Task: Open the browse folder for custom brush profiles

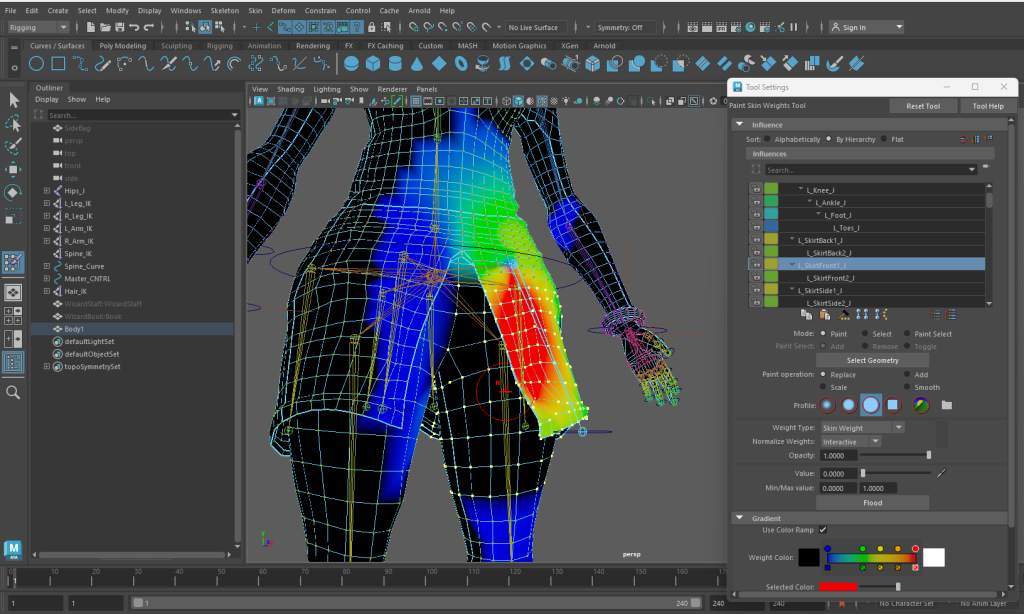Action: click(946, 405)
